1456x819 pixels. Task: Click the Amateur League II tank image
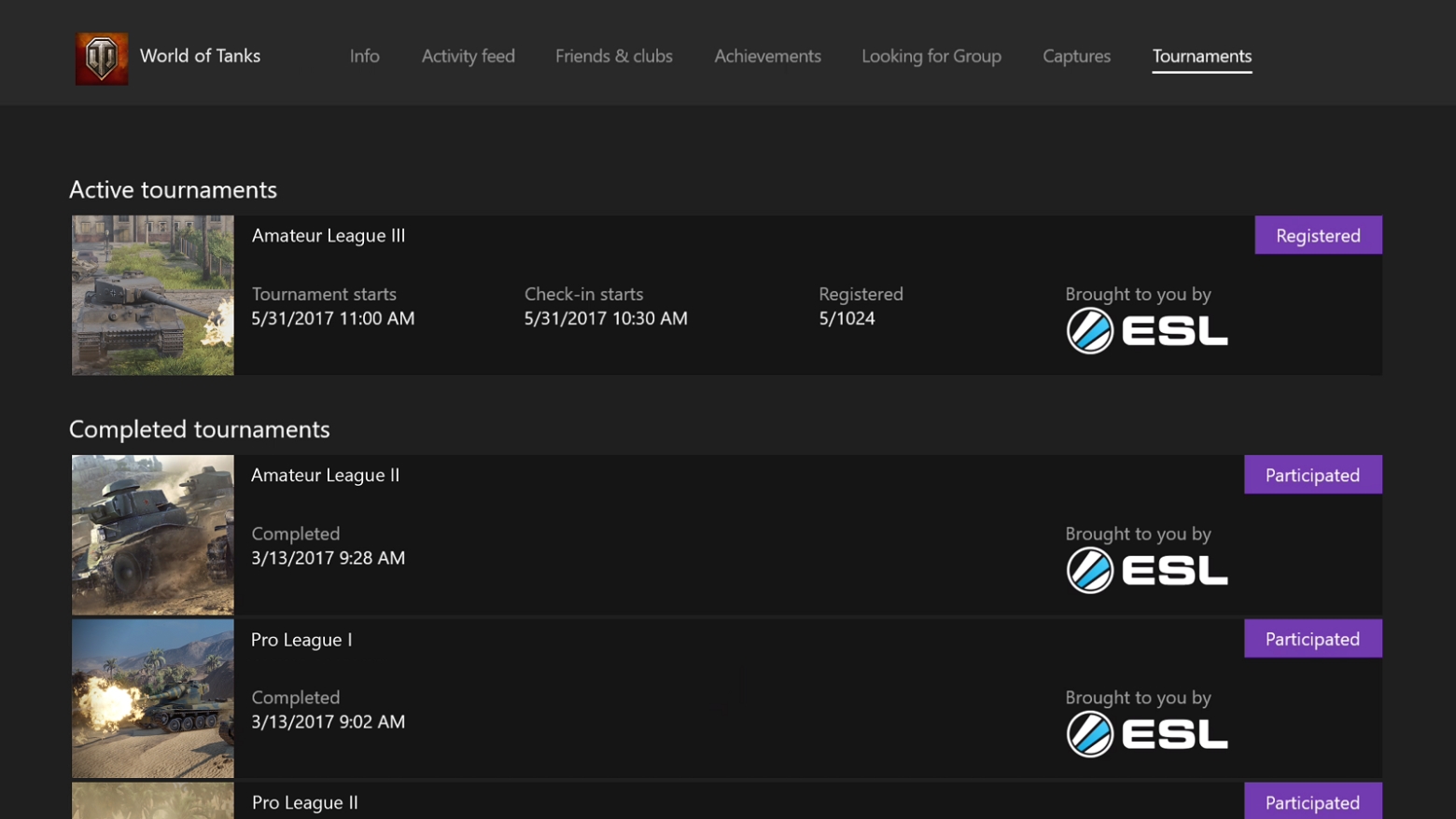click(152, 534)
